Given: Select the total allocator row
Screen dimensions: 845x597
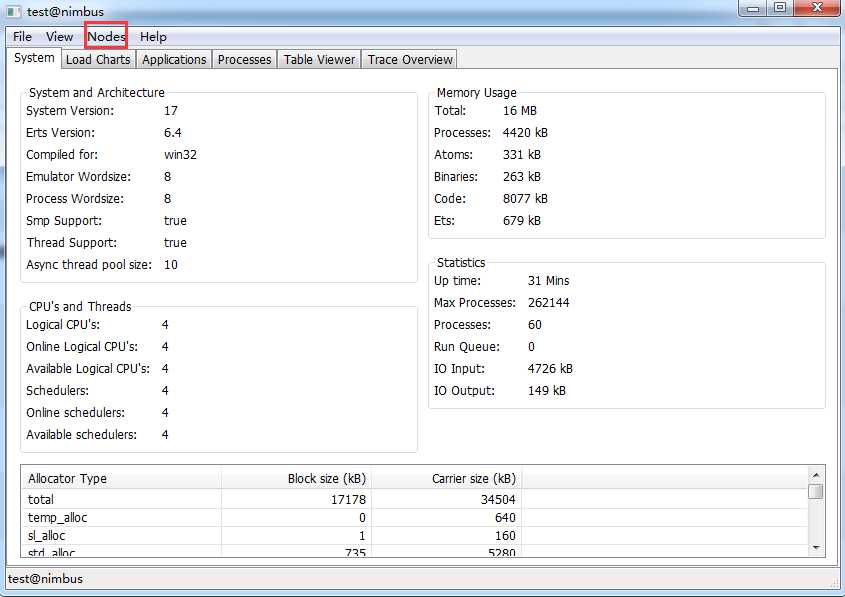Looking at the screenshot, I should click(x=415, y=499).
